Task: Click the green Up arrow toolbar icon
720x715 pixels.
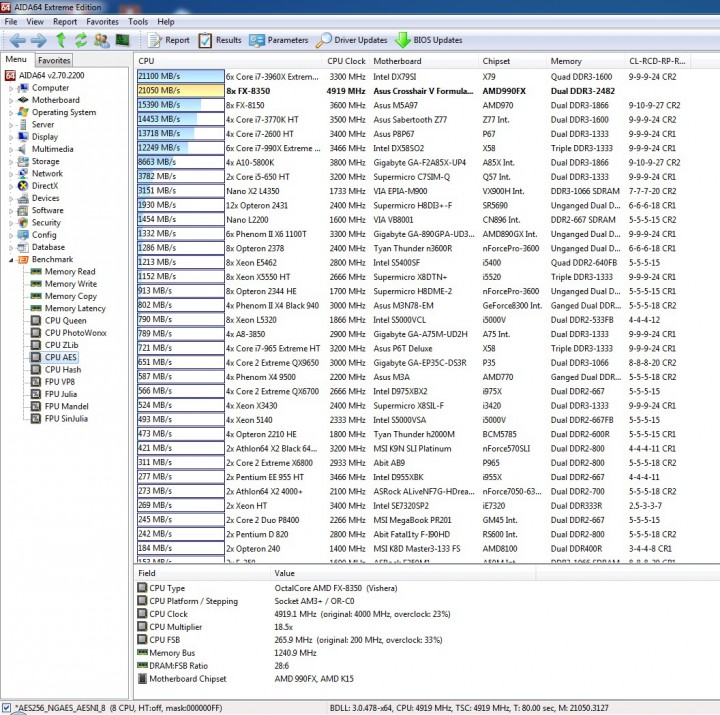Action: [x=61, y=40]
